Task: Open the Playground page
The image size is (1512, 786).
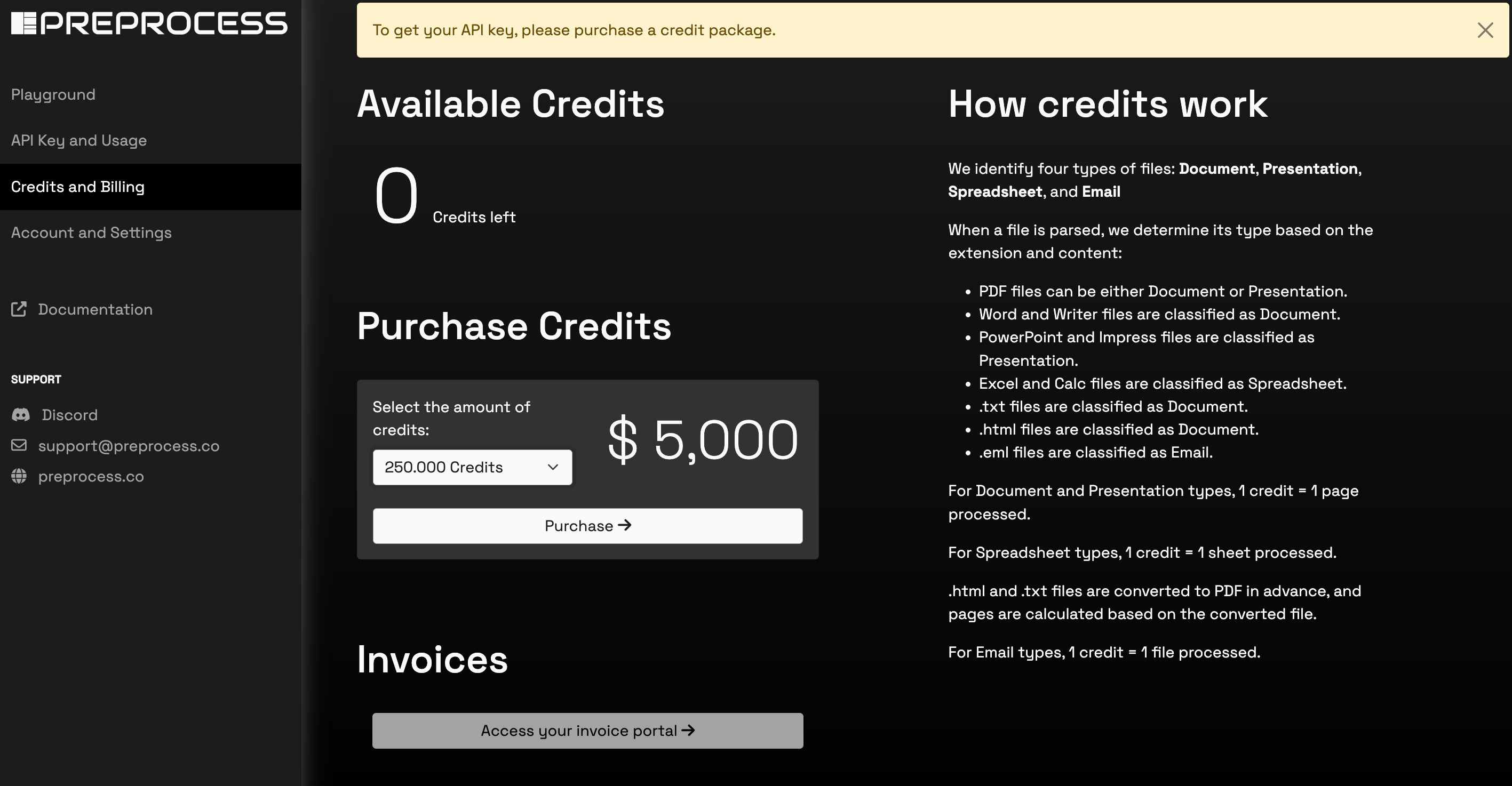Action: point(53,94)
